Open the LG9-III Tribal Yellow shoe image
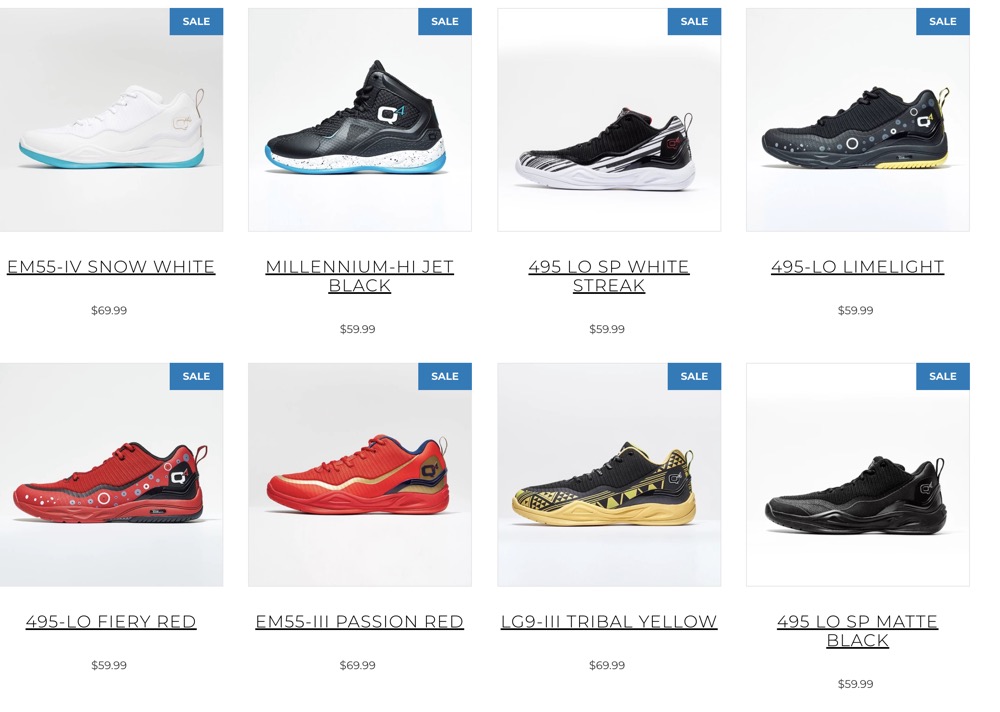 point(609,475)
